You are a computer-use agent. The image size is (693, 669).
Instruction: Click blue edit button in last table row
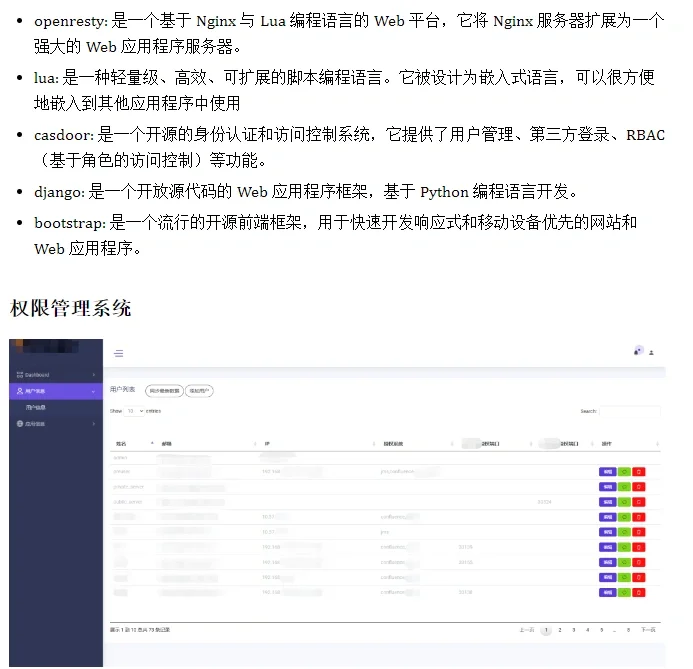click(x=608, y=593)
